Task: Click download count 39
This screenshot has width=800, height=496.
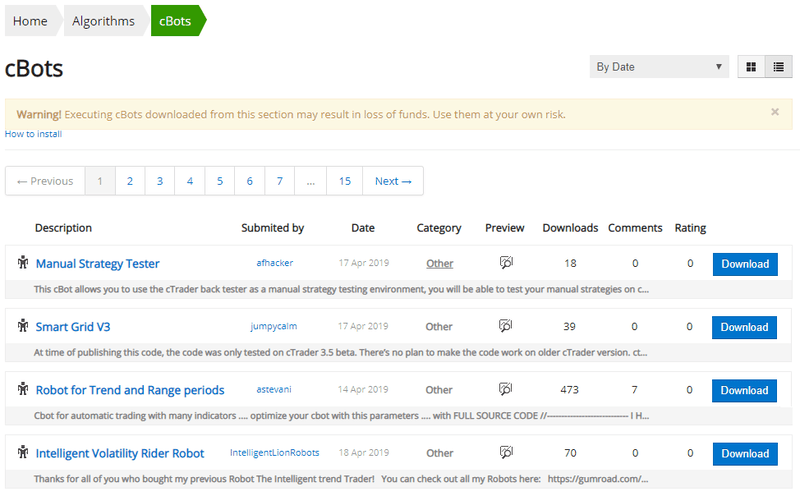Action: [569, 327]
